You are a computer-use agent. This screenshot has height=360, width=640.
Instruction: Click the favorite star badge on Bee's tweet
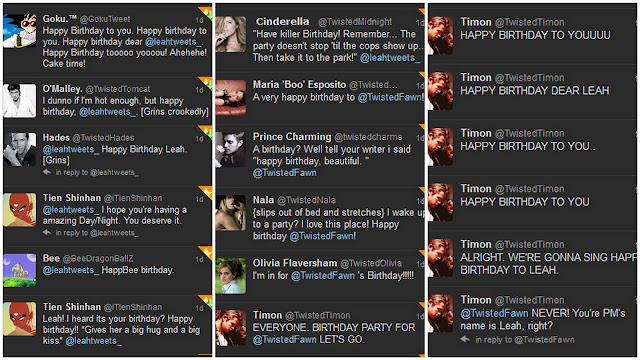205,253
